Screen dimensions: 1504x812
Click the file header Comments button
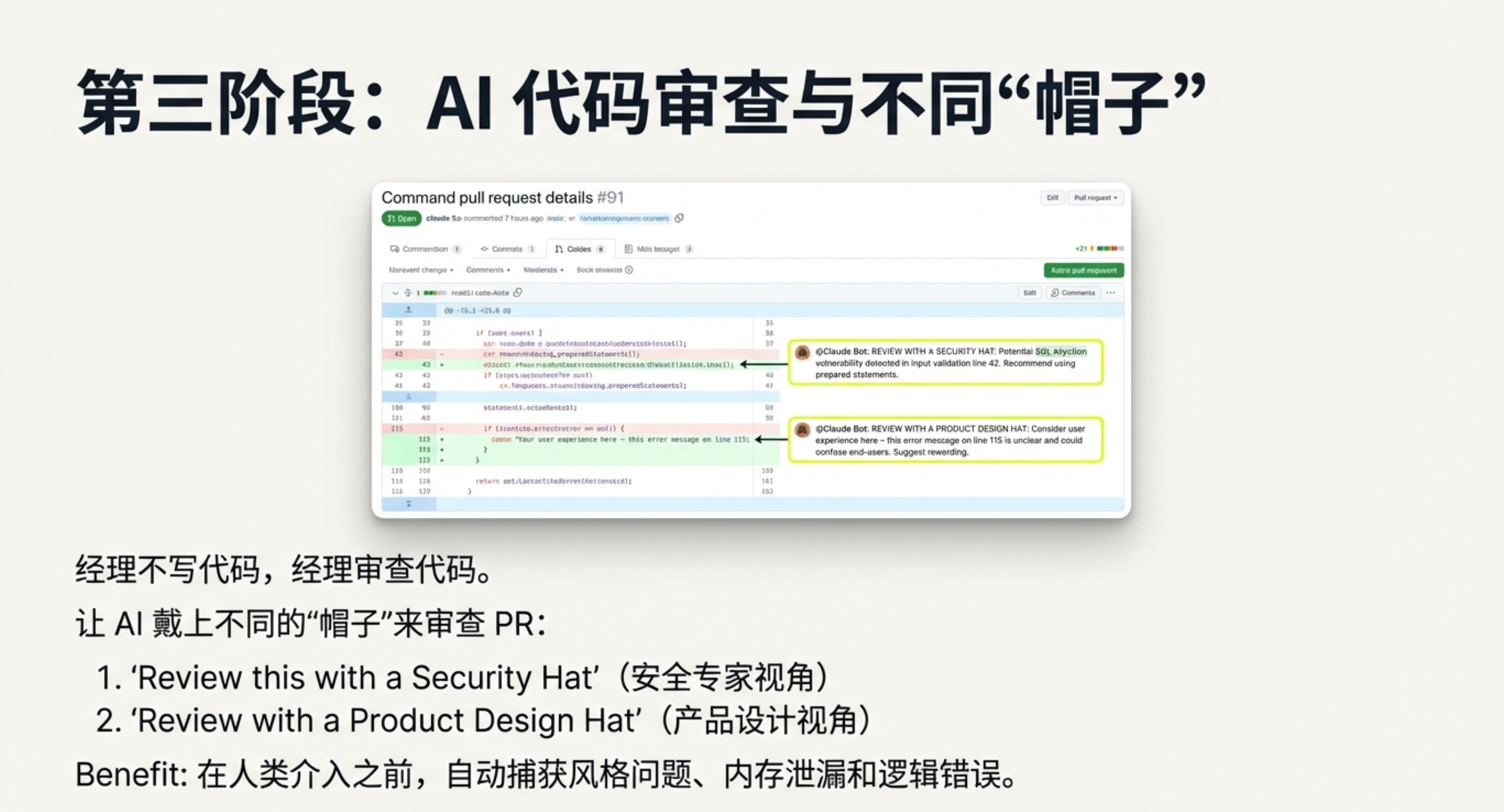(x=1073, y=293)
